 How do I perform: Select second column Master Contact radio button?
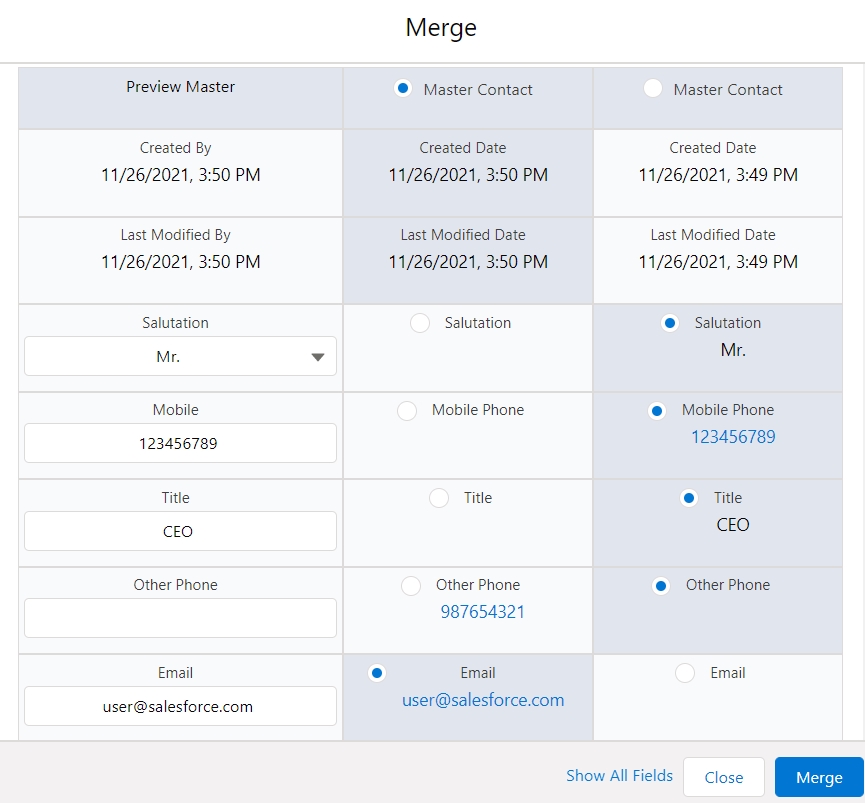[653, 89]
